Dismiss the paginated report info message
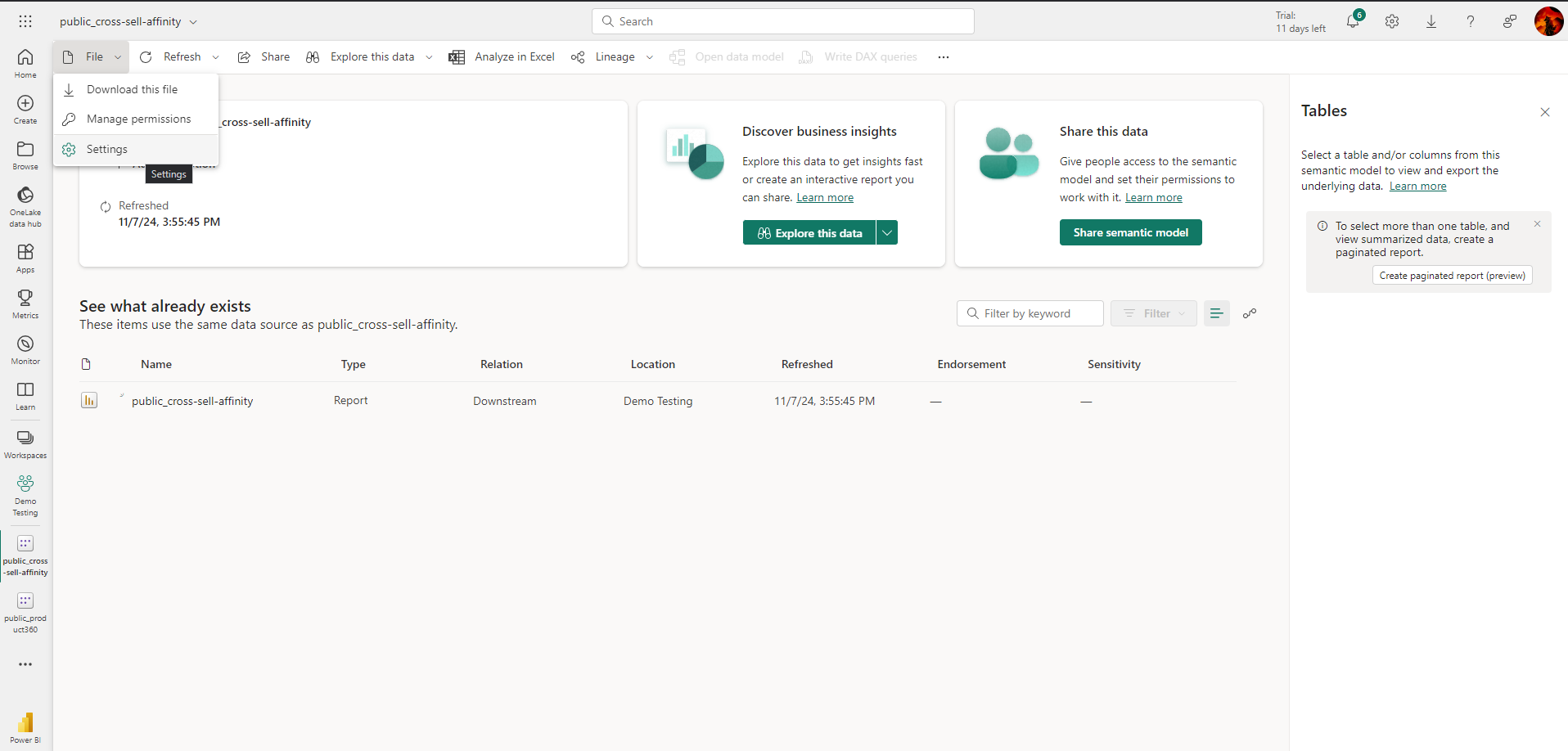The height and width of the screenshot is (751, 1568). point(1537,224)
